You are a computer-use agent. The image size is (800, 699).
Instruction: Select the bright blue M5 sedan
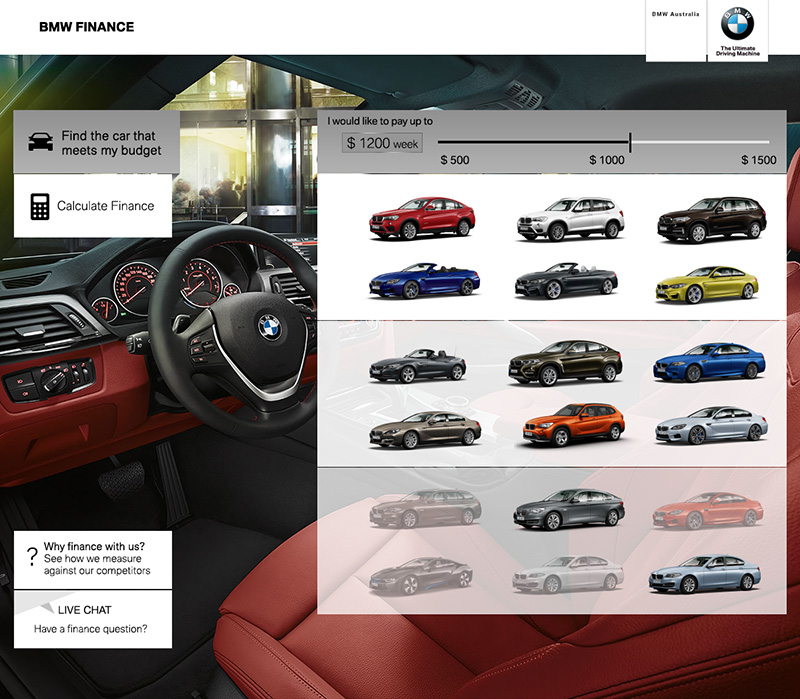point(709,363)
